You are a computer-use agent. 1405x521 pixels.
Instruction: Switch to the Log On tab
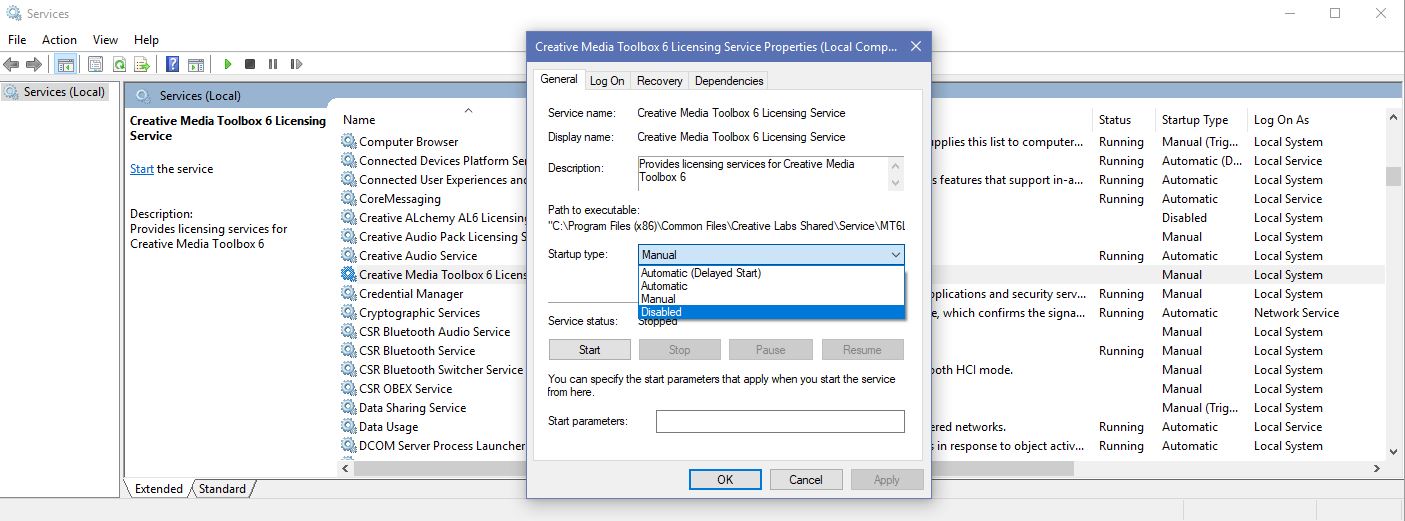click(x=607, y=81)
